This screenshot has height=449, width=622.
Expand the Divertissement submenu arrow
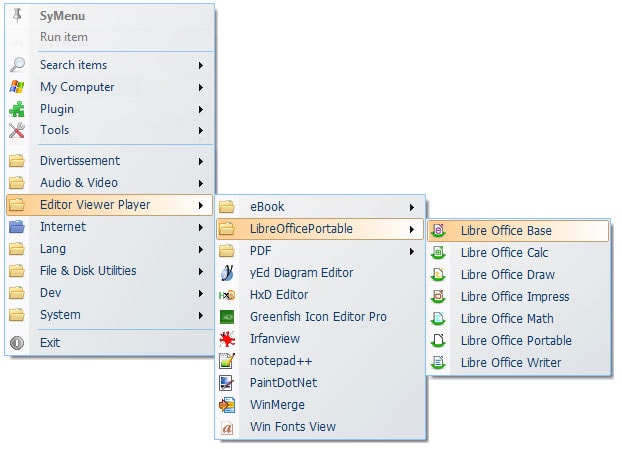(201, 161)
